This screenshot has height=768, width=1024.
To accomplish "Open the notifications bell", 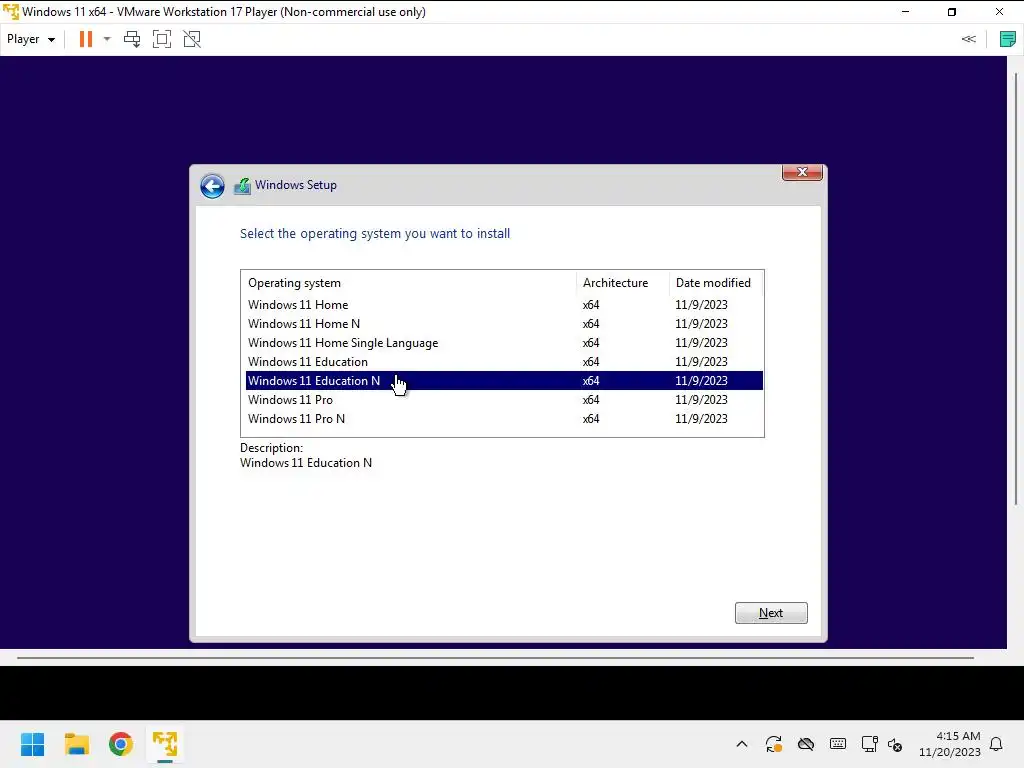I will [x=996, y=744].
